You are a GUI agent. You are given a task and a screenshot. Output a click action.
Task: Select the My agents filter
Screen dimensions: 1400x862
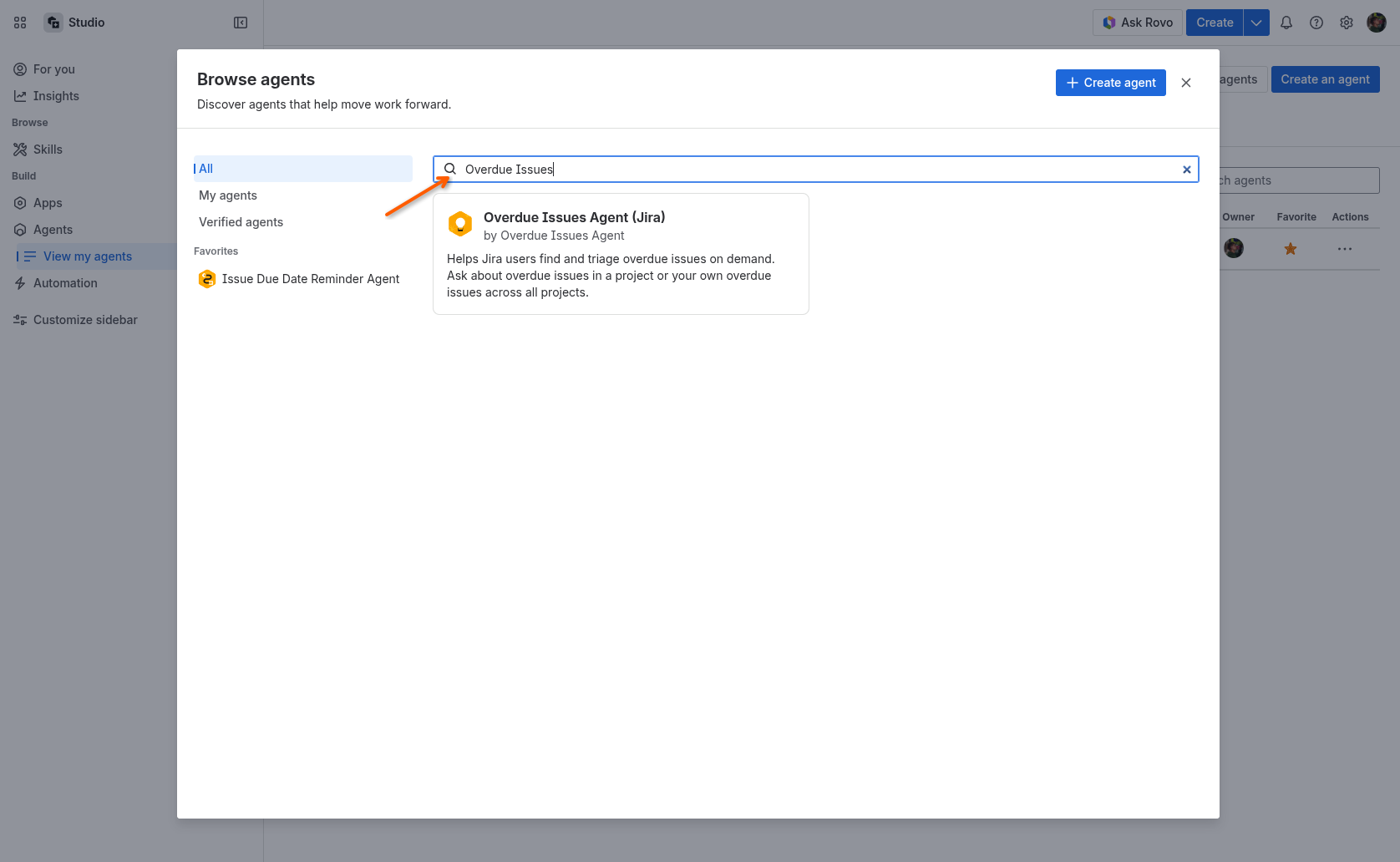tap(303, 195)
